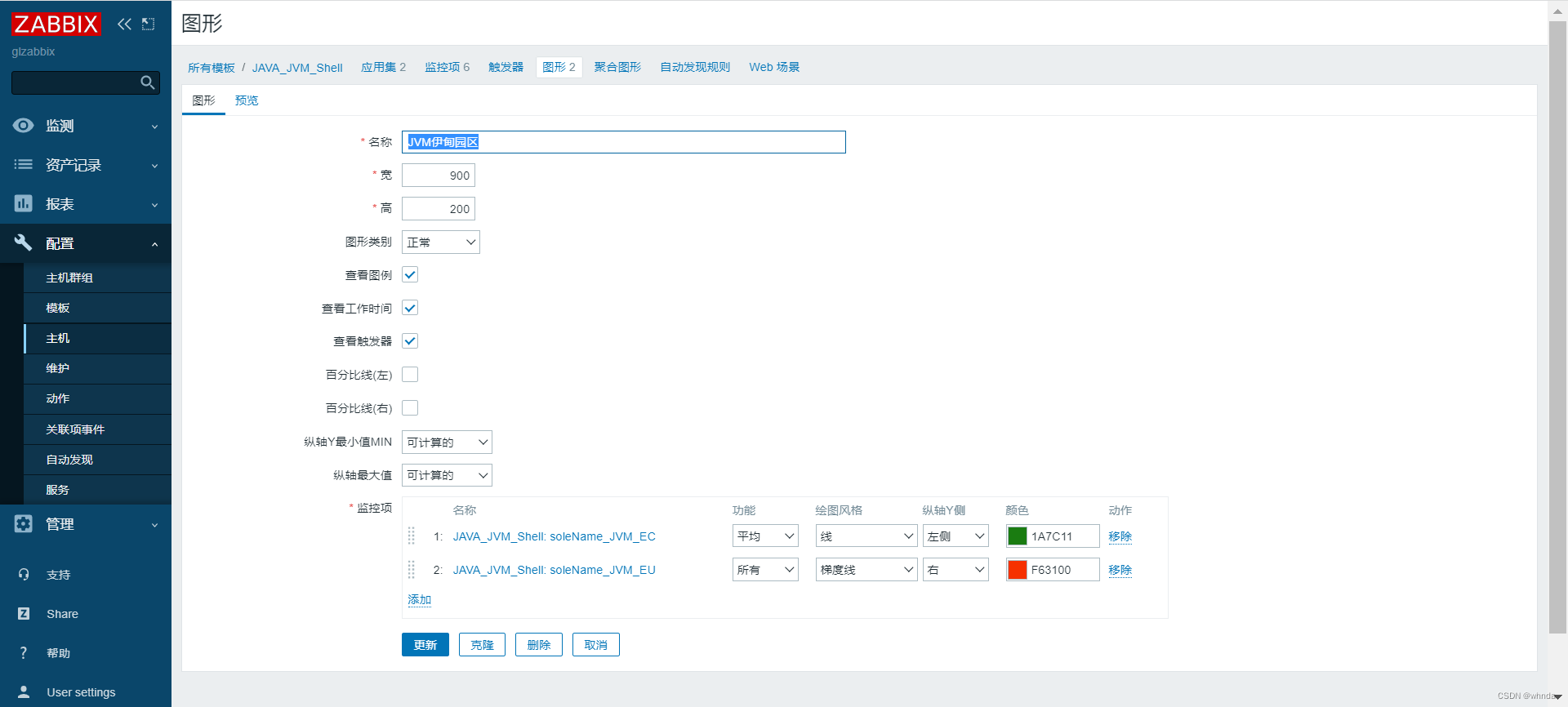The image size is (1568, 707).
Task: Open 模板 in the sidebar
Action: coord(97,308)
